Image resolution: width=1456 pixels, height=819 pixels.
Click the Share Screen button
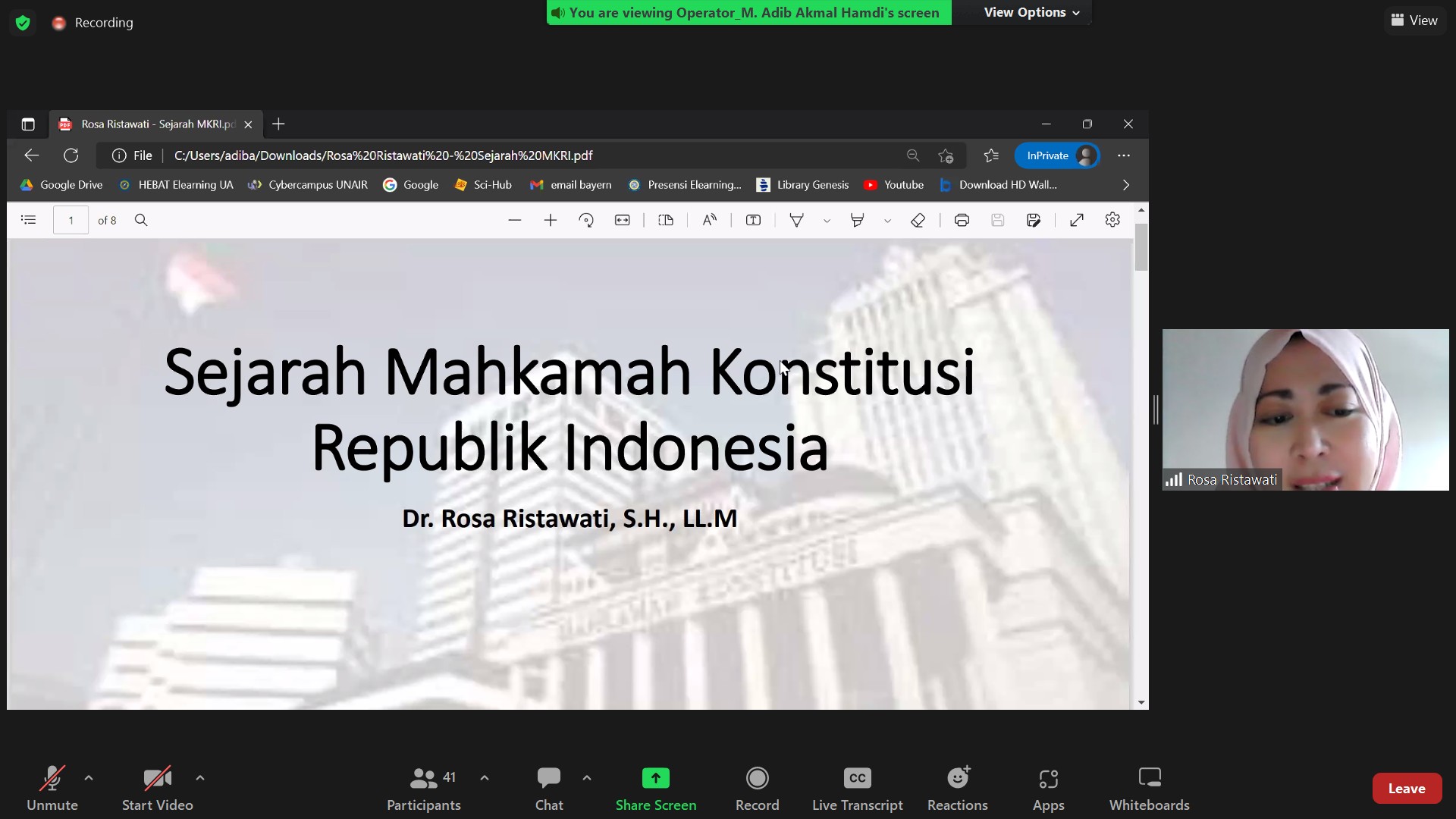[x=655, y=787]
